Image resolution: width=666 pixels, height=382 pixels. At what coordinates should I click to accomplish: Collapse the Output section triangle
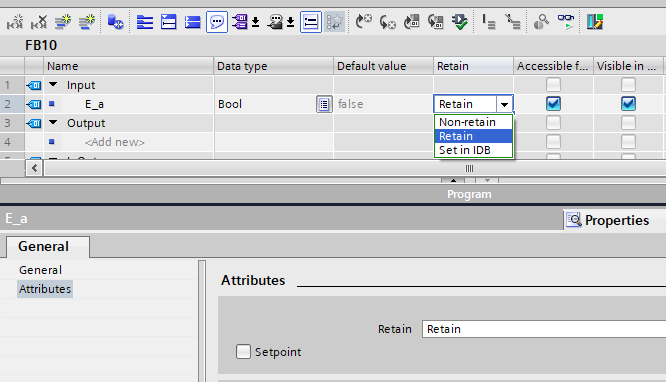pyautogui.click(x=53, y=122)
